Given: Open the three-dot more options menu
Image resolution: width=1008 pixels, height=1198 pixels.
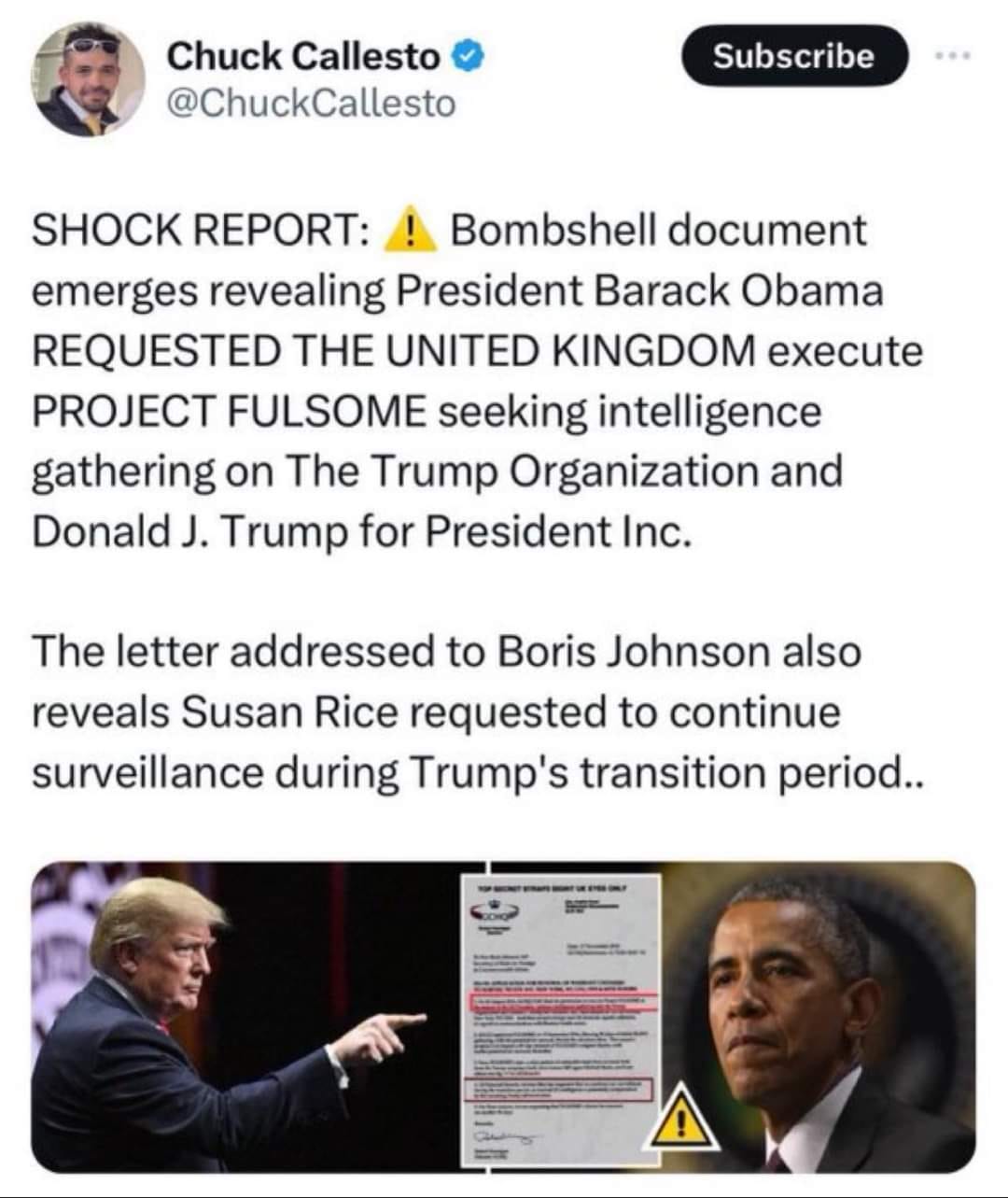Looking at the screenshot, I should pos(954,57).
